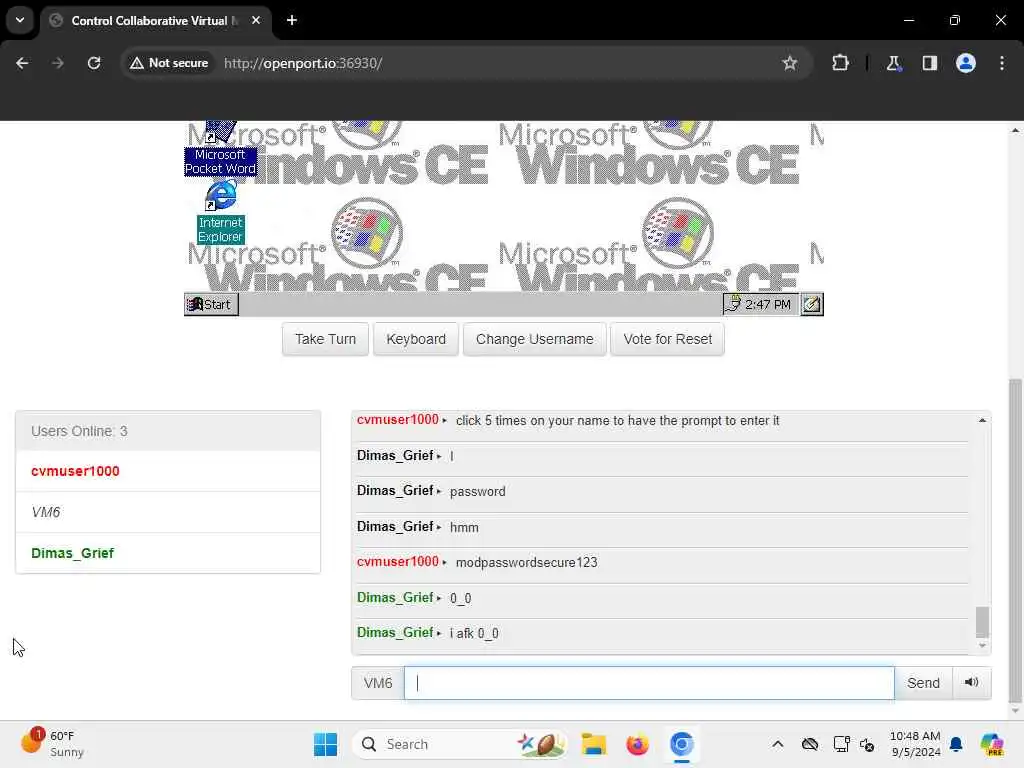Open the browser profile avatar
Image resolution: width=1024 pixels, height=768 pixels.
pos(966,63)
